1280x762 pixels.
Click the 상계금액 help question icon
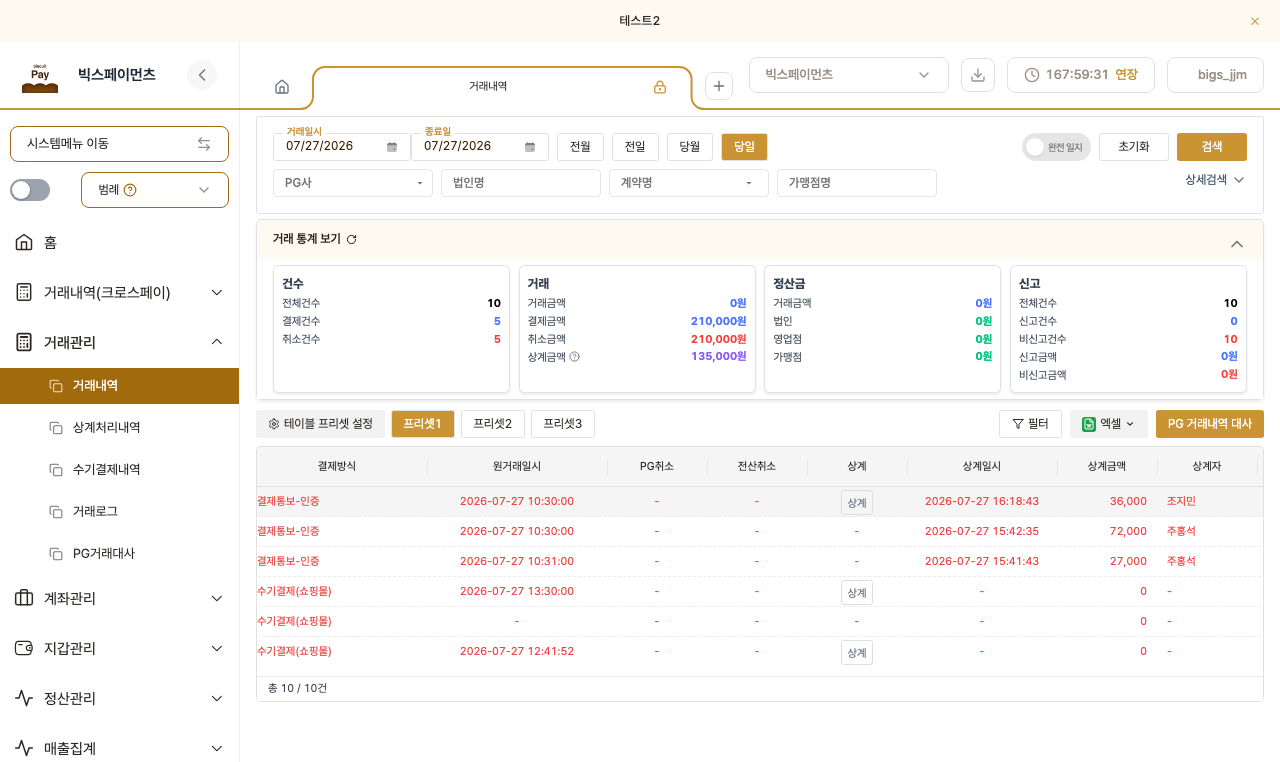pyautogui.click(x=575, y=357)
